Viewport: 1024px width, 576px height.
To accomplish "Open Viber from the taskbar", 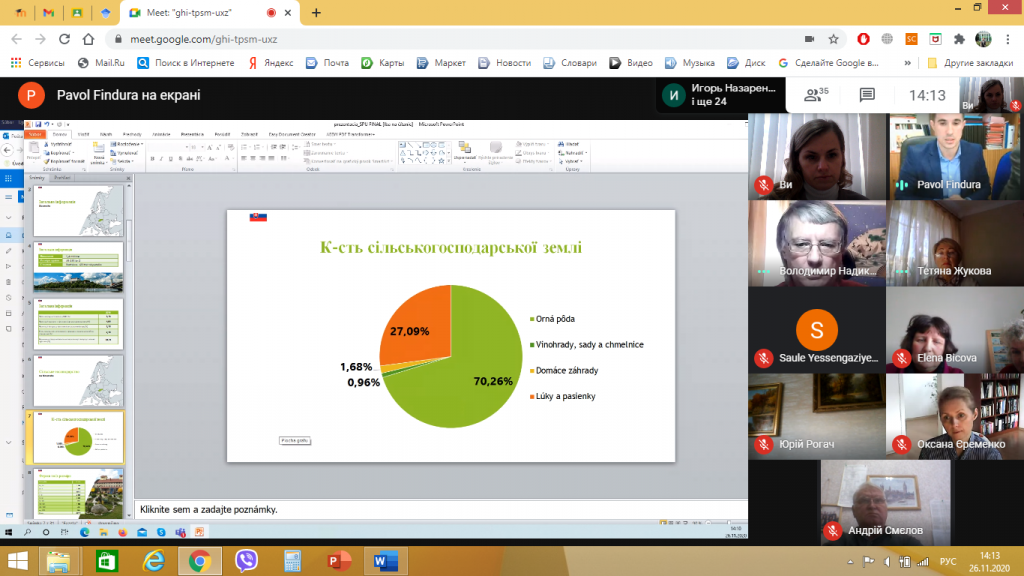I will [x=247, y=561].
